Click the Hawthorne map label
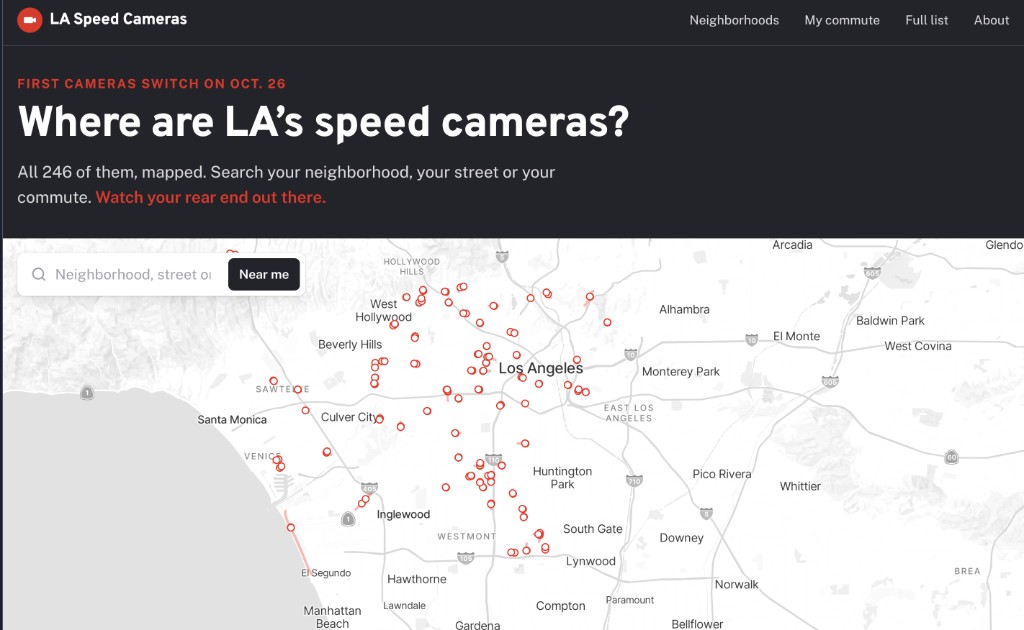This screenshot has height=630, width=1024. coord(417,579)
